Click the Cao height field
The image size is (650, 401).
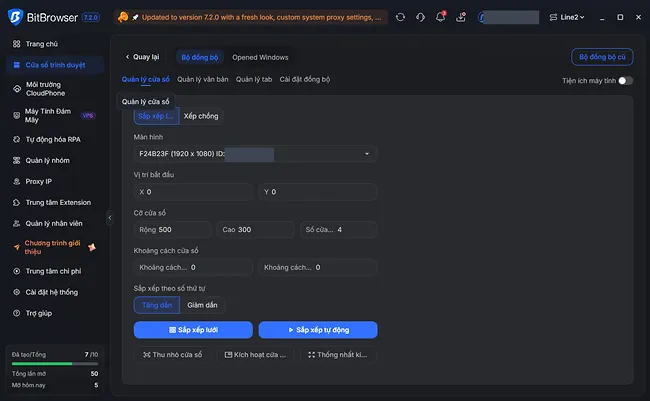255,230
